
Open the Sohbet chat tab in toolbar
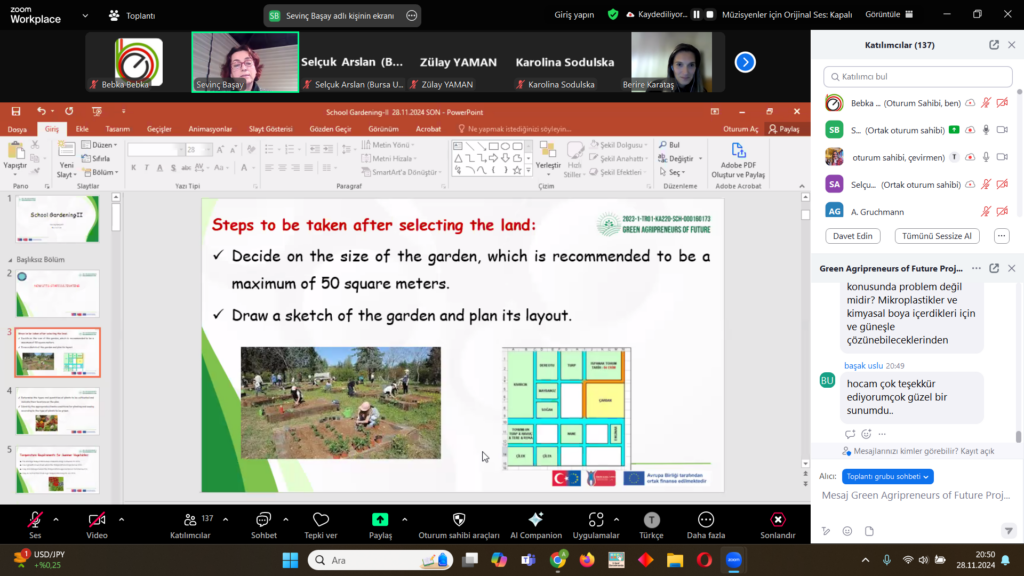264,519
